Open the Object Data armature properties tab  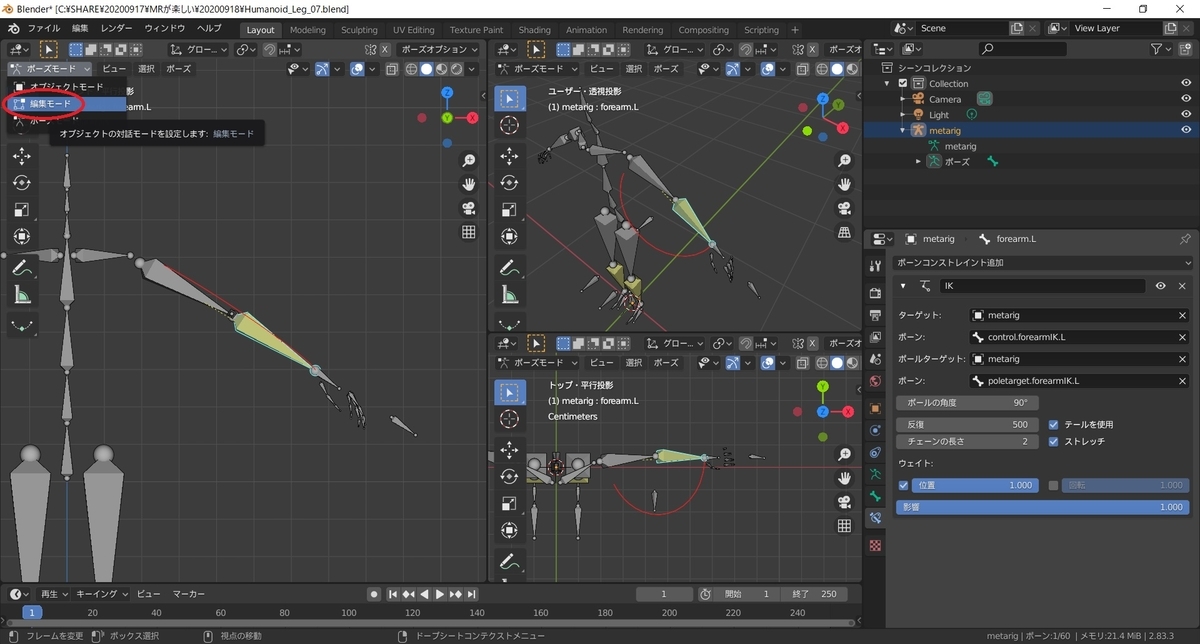click(x=876, y=474)
